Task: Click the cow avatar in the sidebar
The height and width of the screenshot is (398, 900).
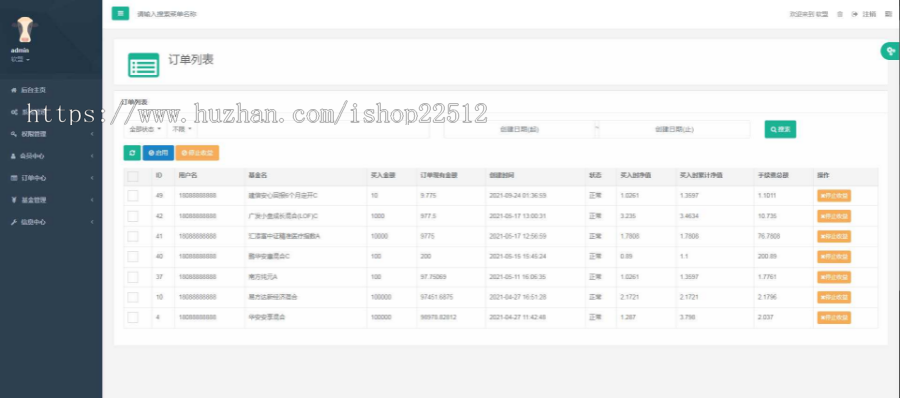Action: (x=25, y=30)
